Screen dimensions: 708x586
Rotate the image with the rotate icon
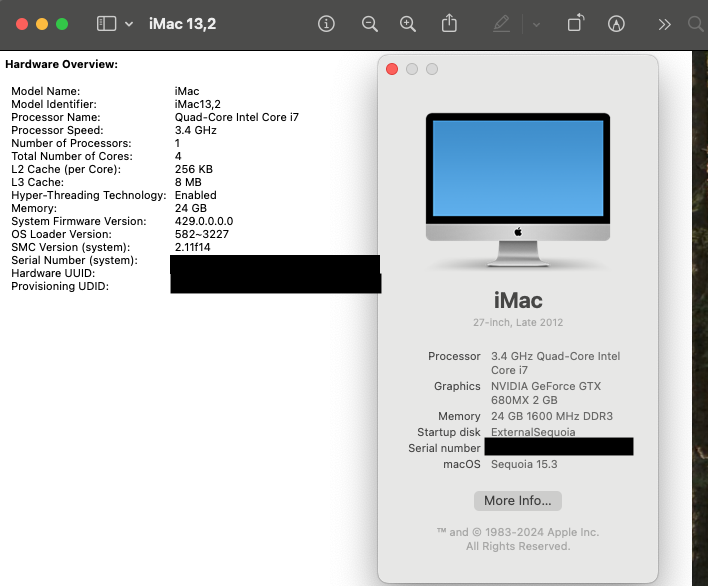point(576,23)
